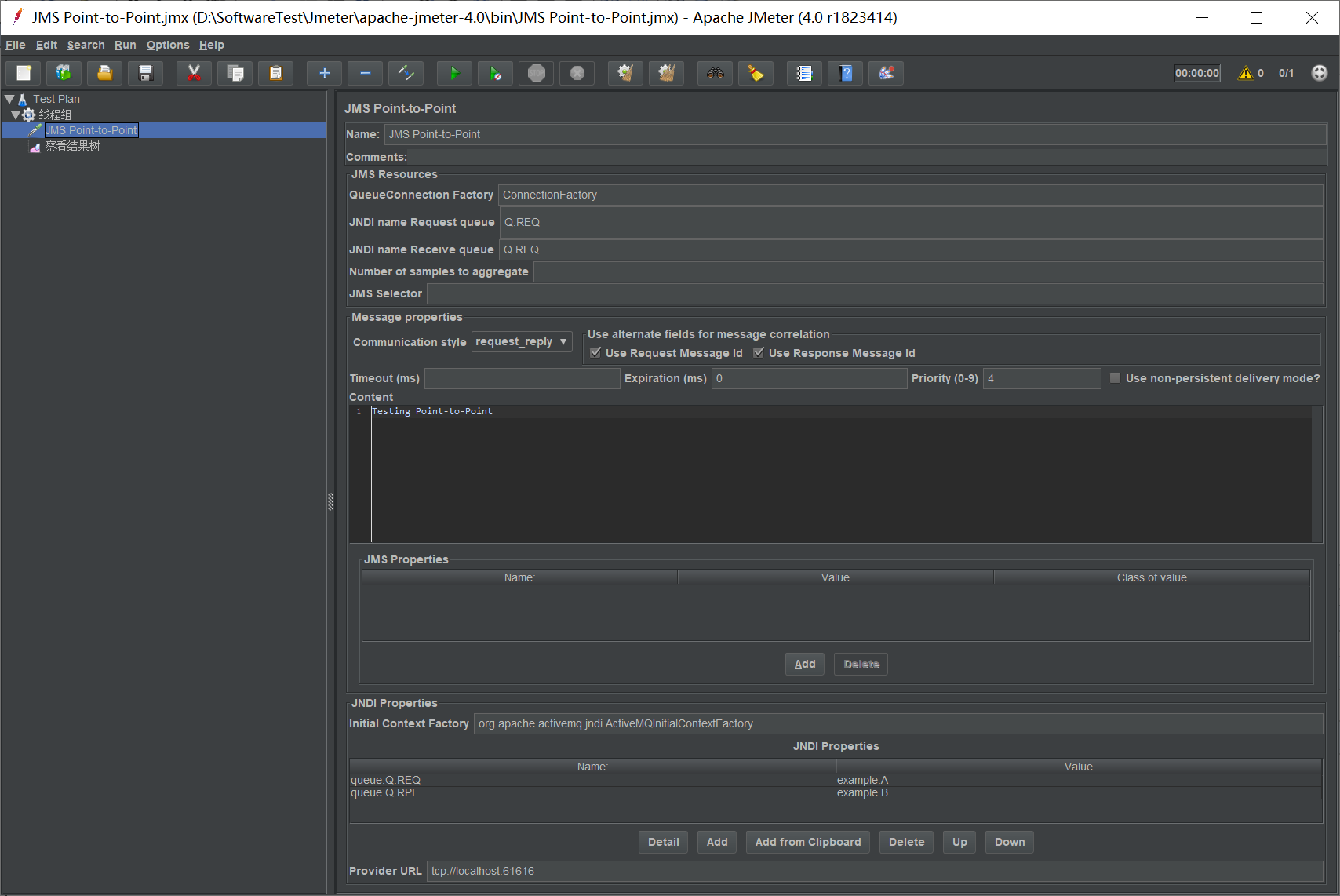Toggle Use Response Message Id checkbox
Image resolution: width=1340 pixels, height=896 pixels.
[759, 353]
